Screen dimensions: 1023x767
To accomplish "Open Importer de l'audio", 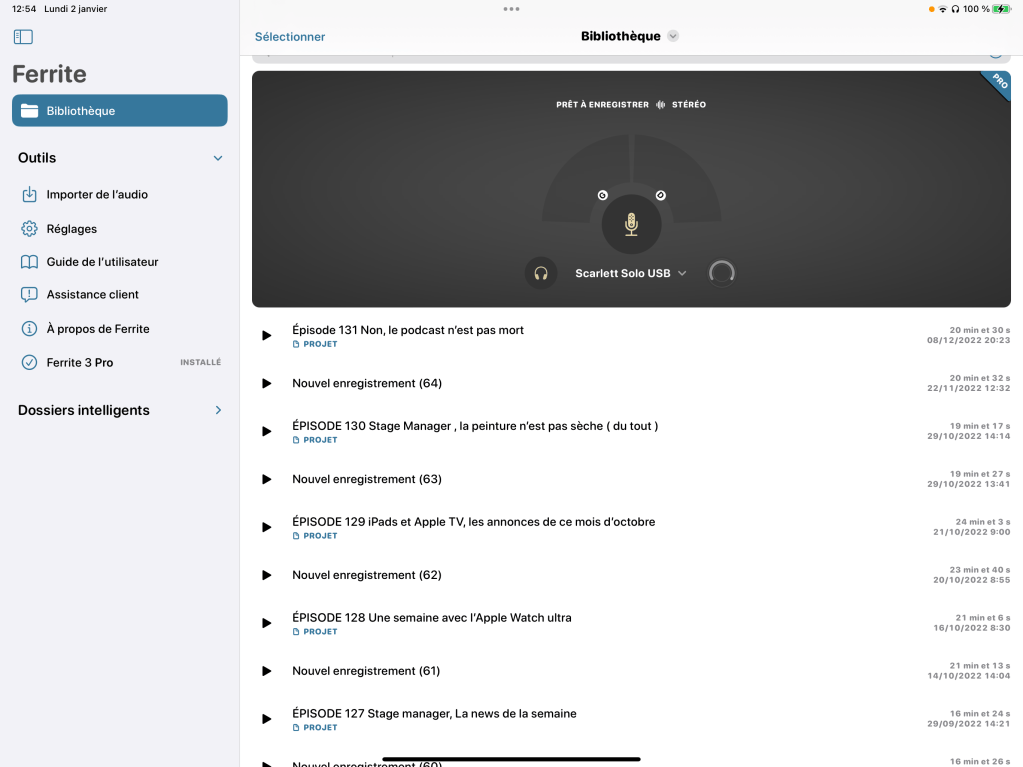I will click(x=97, y=195).
